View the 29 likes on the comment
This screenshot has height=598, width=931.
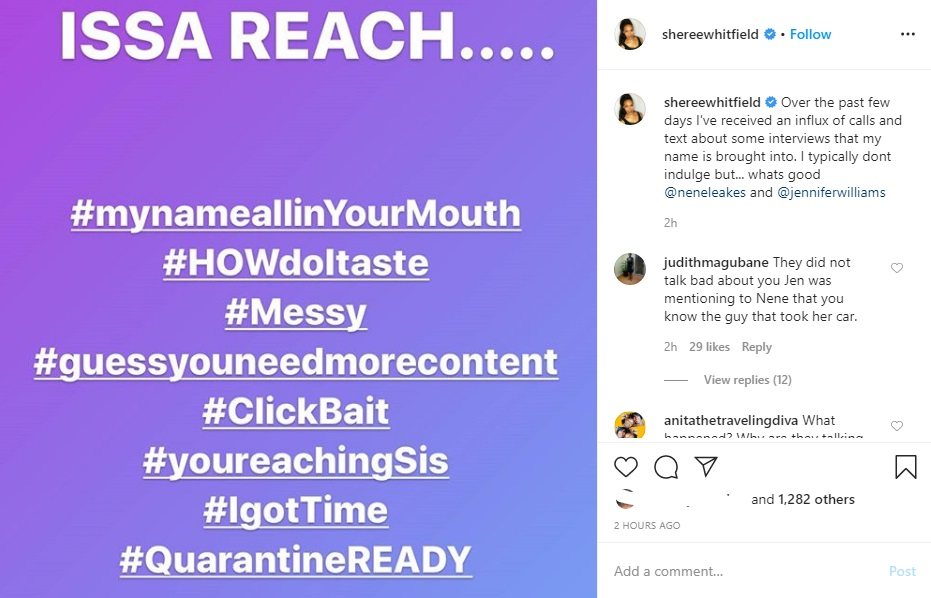click(x=709, y=347)
